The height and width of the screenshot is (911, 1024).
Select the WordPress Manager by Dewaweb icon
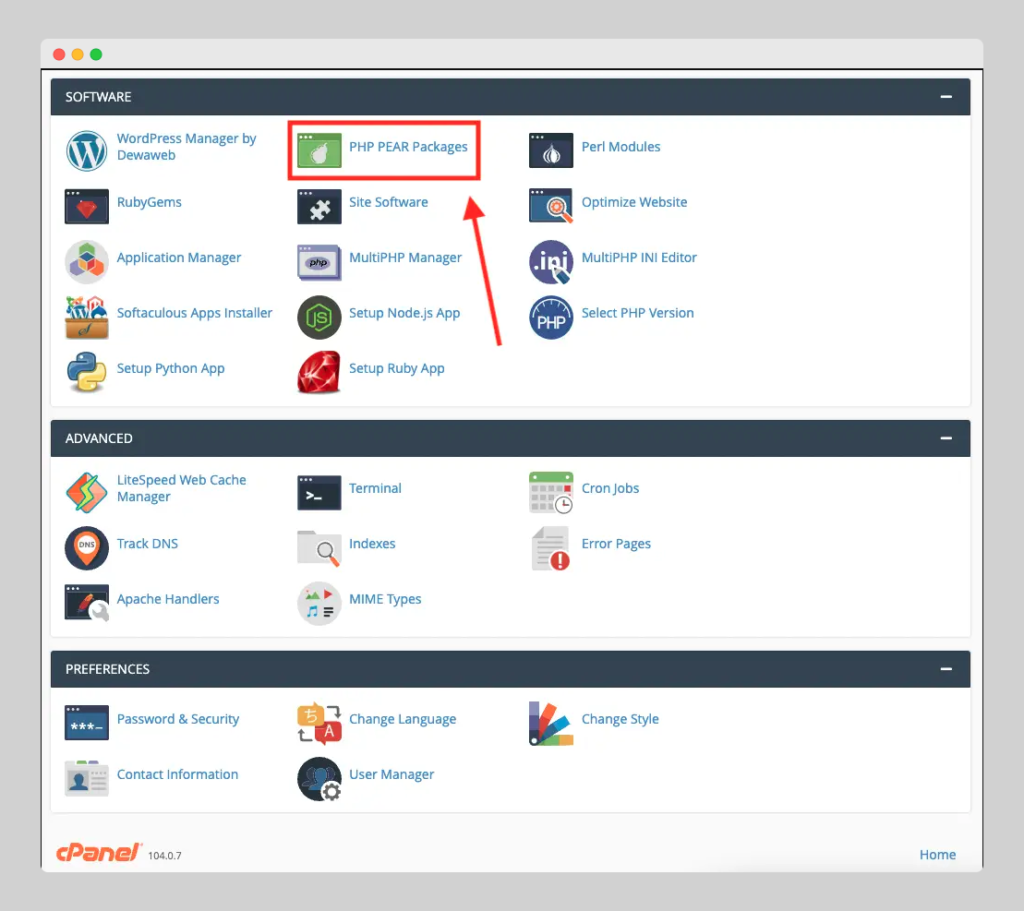pyautogui.click(x=86, y=151)
